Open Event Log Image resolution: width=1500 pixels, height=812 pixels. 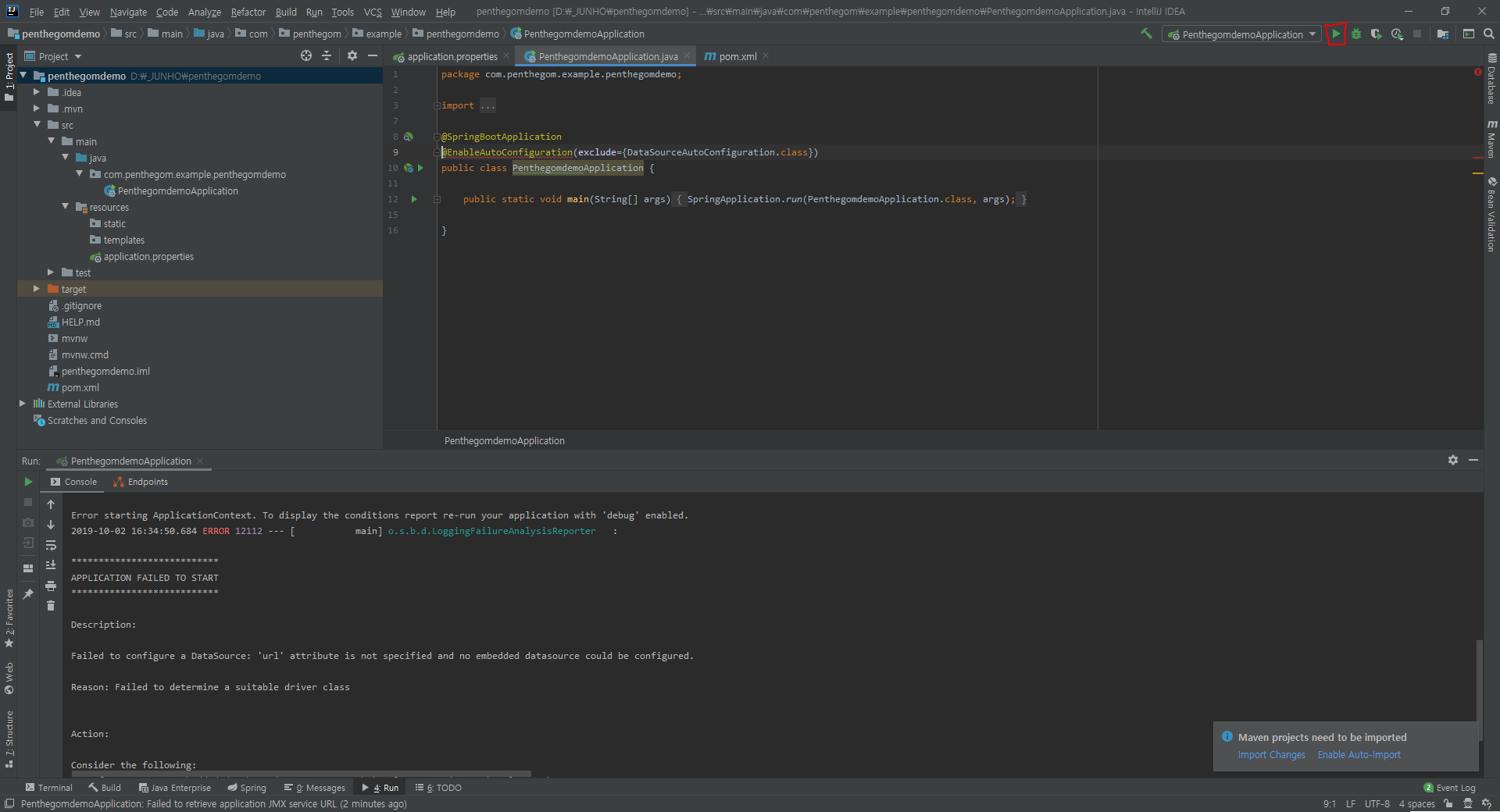[1449, 788]
